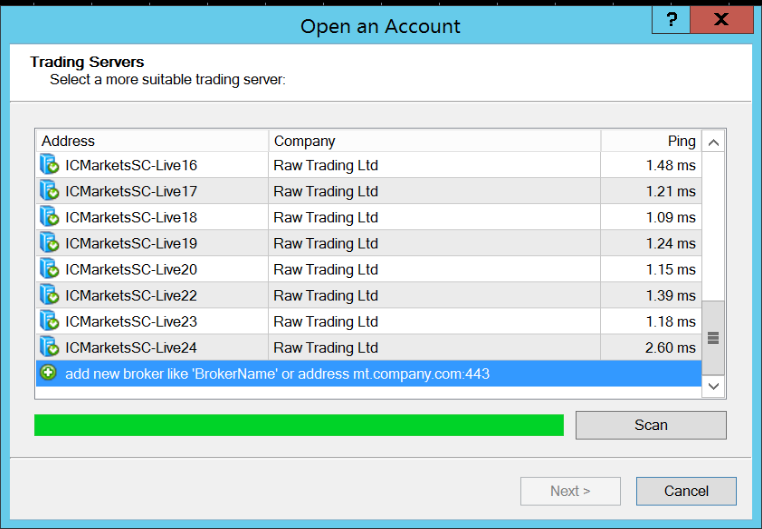Click the server list scrollbar thumb
Viewport: 762px width, 529px height.
713,338
